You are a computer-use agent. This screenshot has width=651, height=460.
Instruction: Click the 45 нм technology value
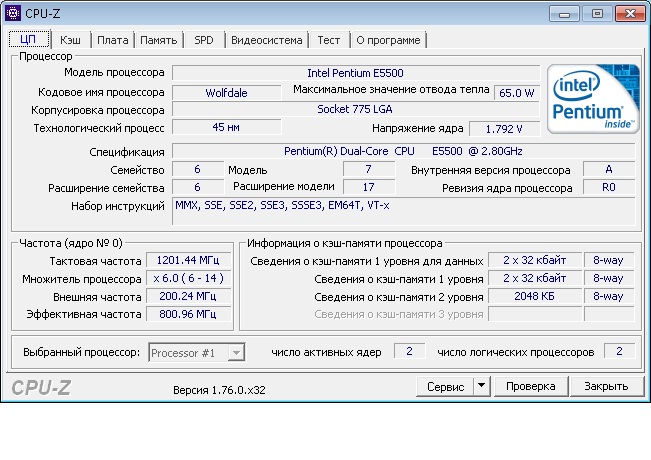[x=227, y=127]
